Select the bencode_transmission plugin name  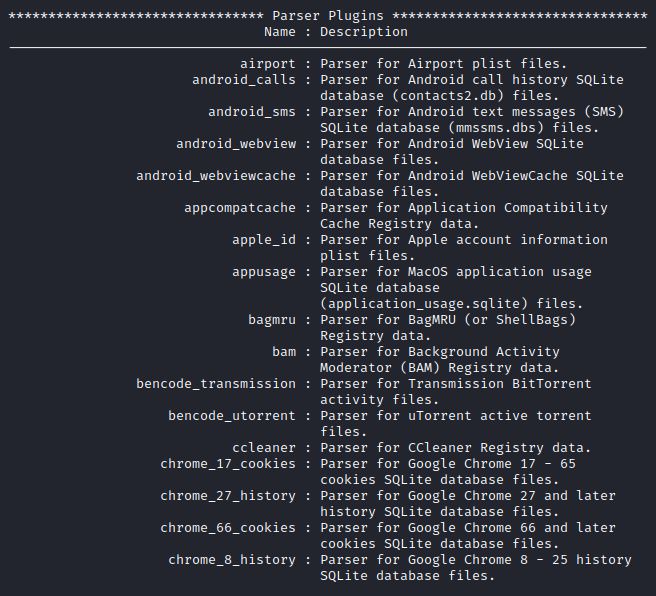click(216, 384)
